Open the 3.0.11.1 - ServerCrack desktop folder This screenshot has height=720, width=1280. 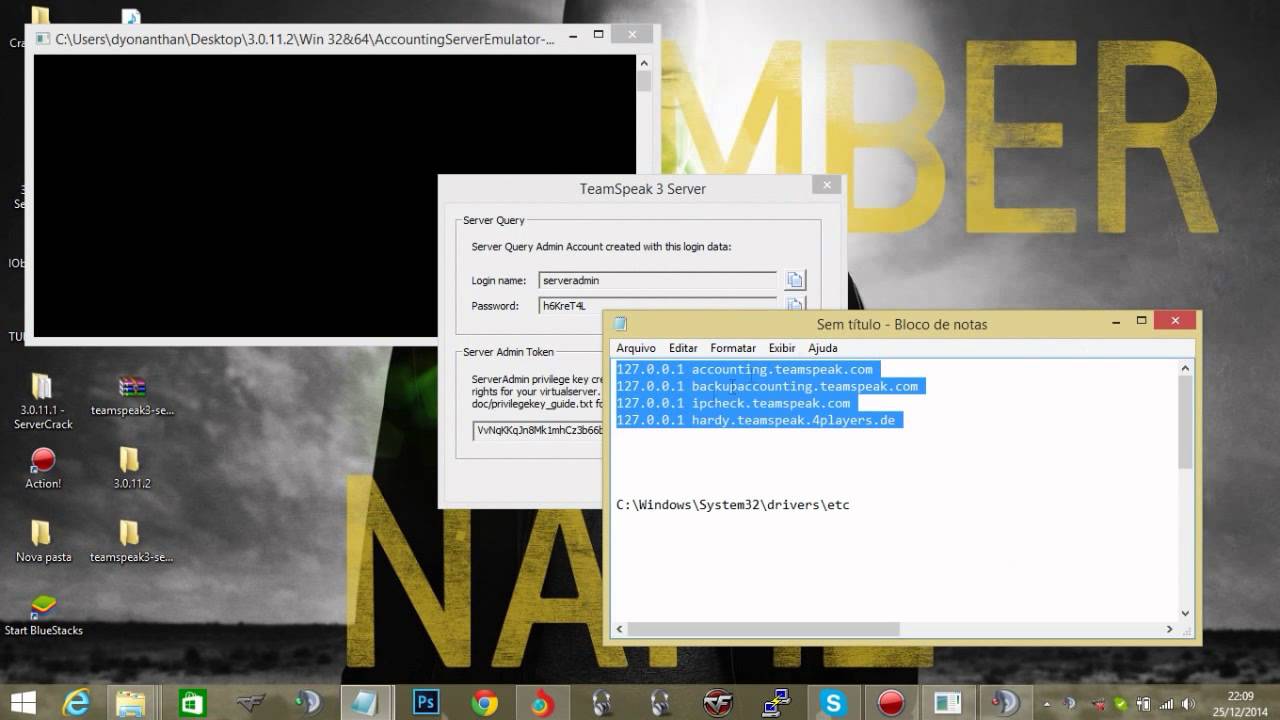coord(42,400)
